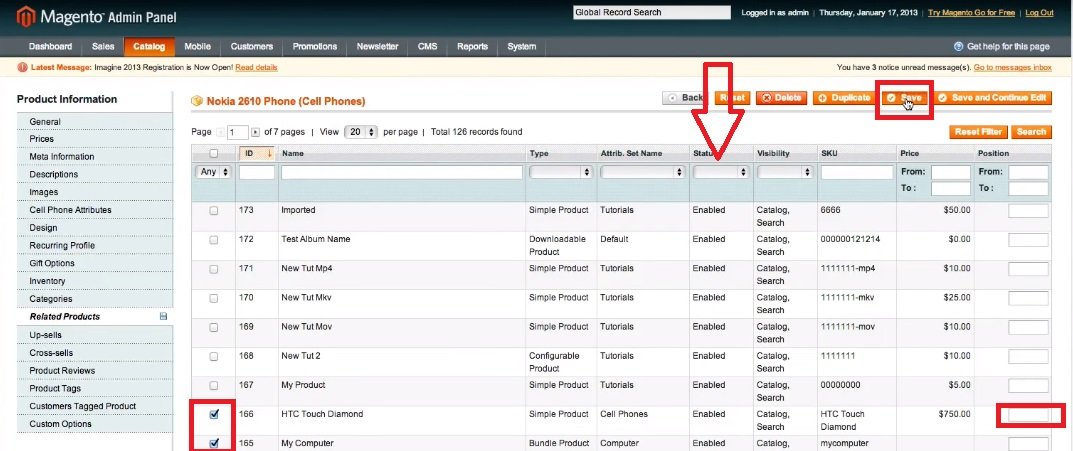Viewport: 1073px width, 451px height.
Task: Switch to the Images product tab
Action: pos(95,192)
